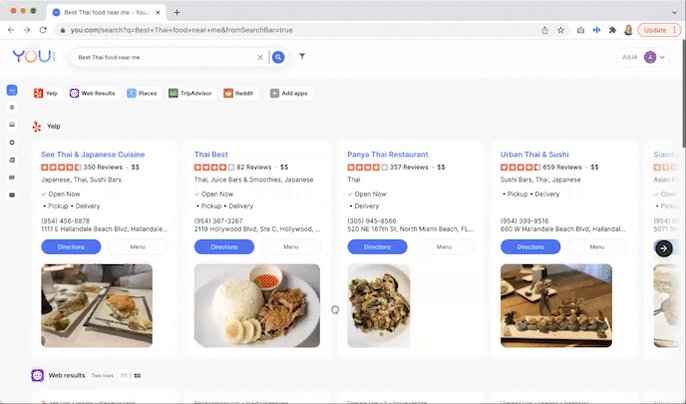The image size is (686, 404).
Task: Click the address bar URL
Action: click(182, 30)
